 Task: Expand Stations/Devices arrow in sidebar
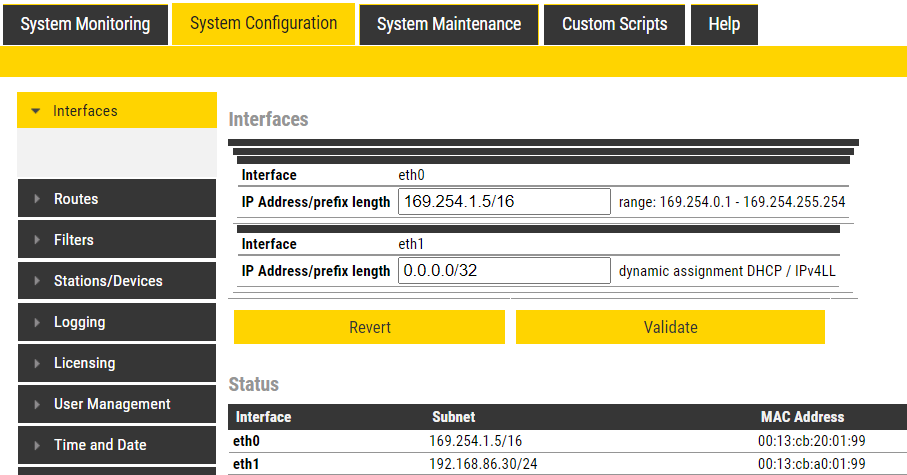37,281
